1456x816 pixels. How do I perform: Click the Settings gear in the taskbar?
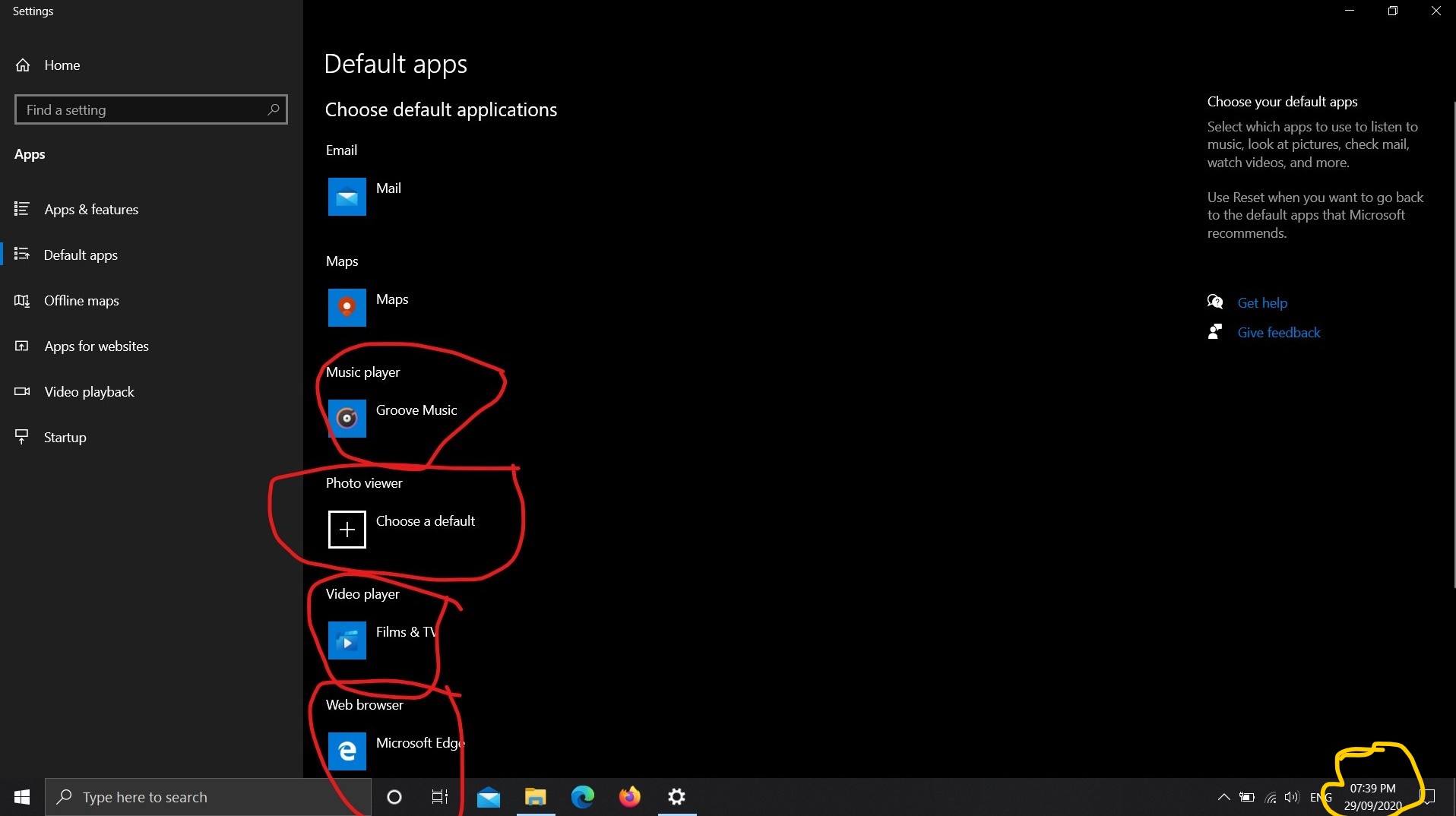click(x=677, y=797)
